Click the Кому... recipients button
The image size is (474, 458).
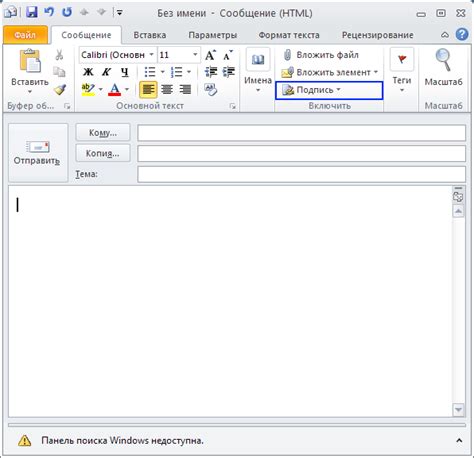103,133
